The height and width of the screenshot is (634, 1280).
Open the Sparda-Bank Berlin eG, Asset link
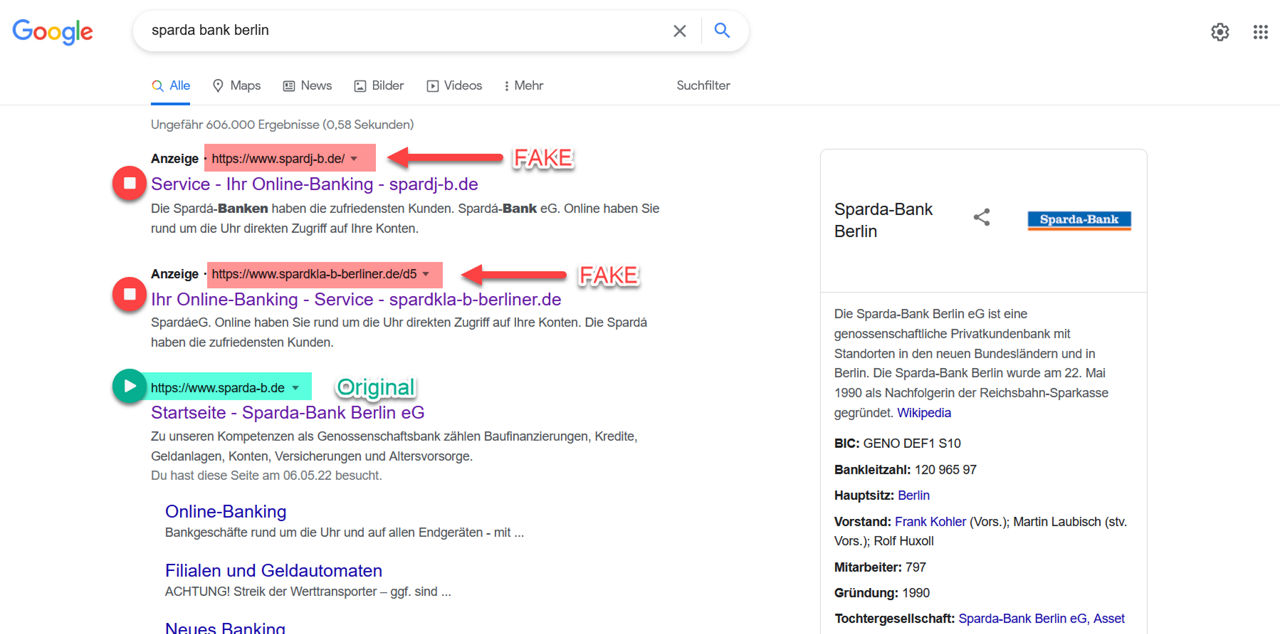(1041, 619)
